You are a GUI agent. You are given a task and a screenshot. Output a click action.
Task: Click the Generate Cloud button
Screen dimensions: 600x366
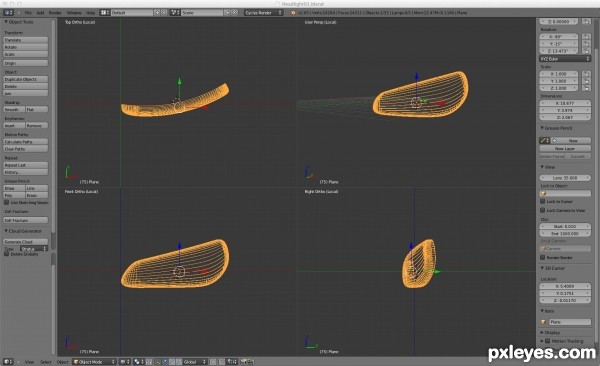point(26,242)
